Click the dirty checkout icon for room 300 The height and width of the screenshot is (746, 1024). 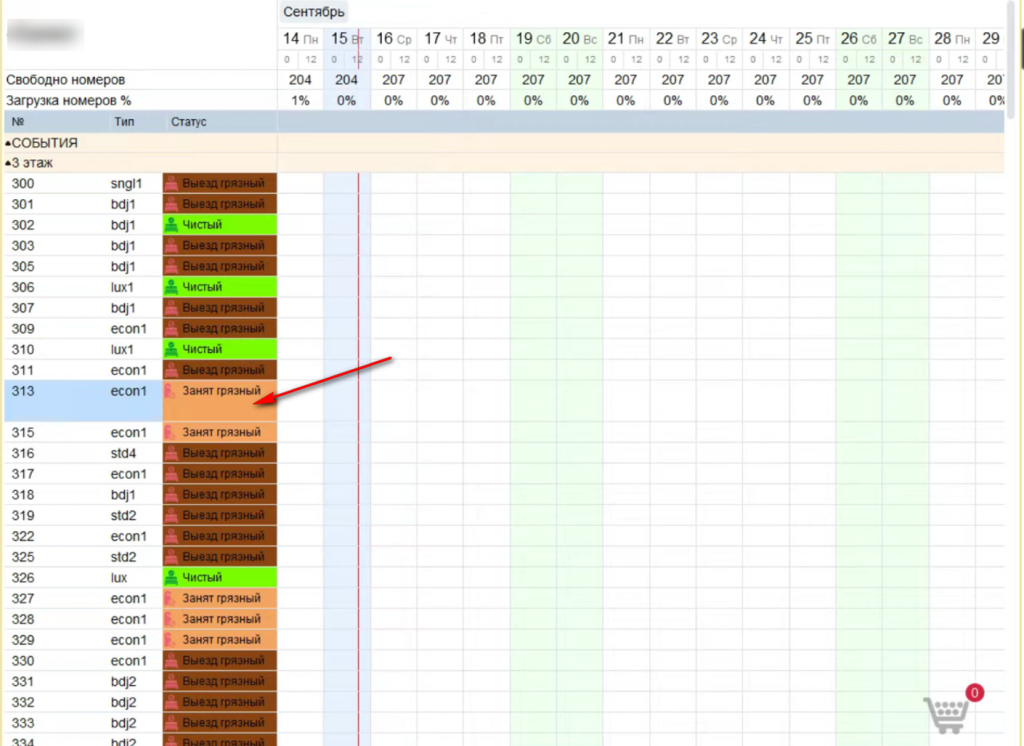click(x=171, y=184)
